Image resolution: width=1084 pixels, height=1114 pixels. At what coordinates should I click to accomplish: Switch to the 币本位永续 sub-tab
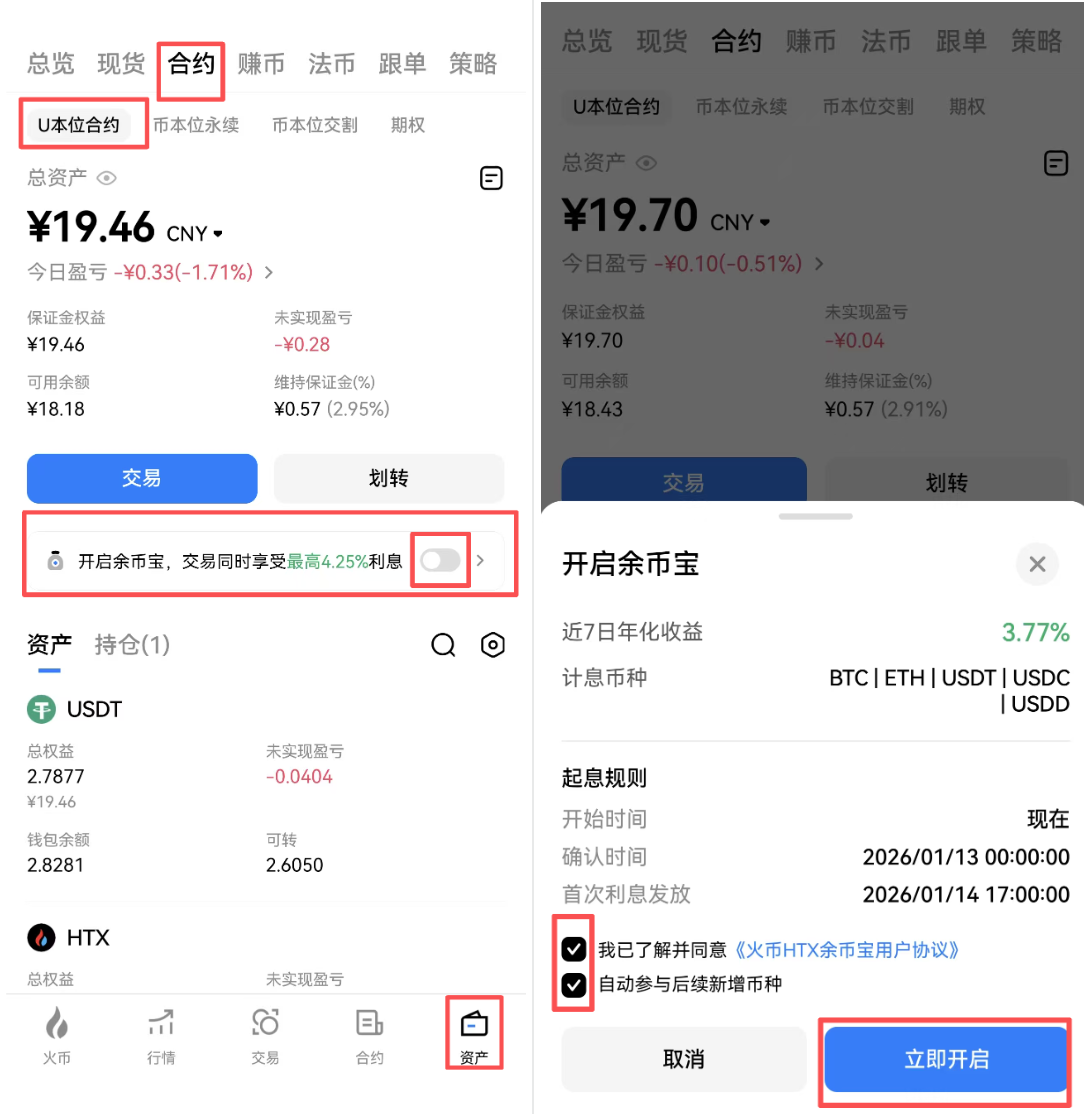coord(196,125)
